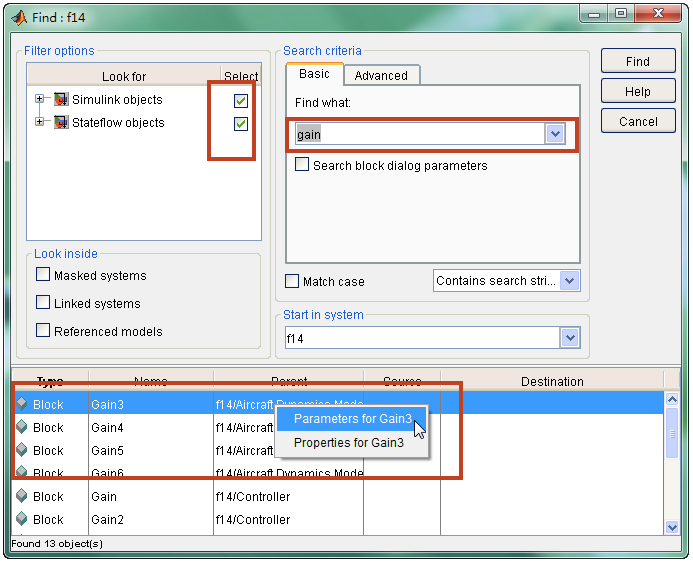Click Stateflow objects tree label
The image size is (693, 565).
pos(118,122)
